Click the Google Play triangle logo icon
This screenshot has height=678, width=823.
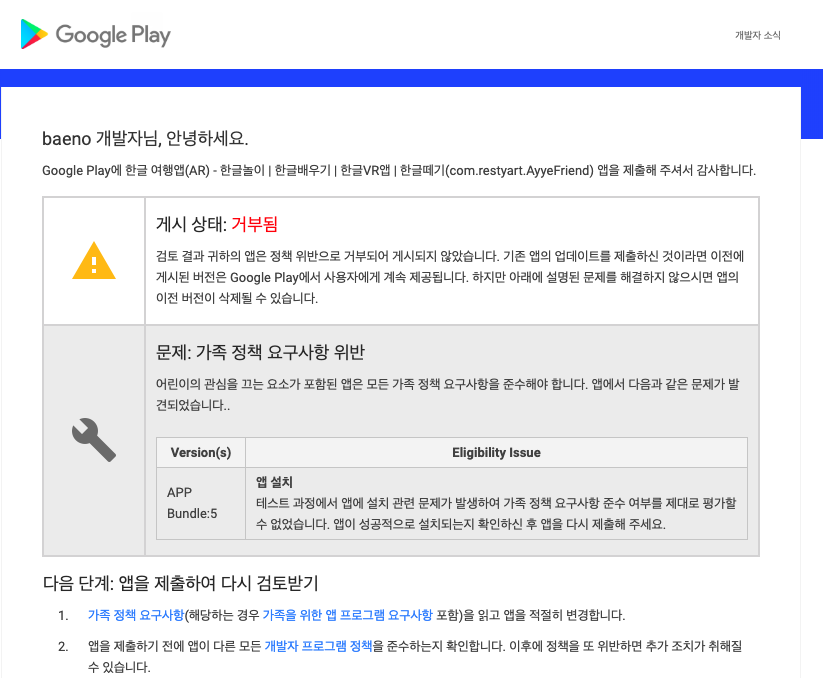[x=34, y=34]
